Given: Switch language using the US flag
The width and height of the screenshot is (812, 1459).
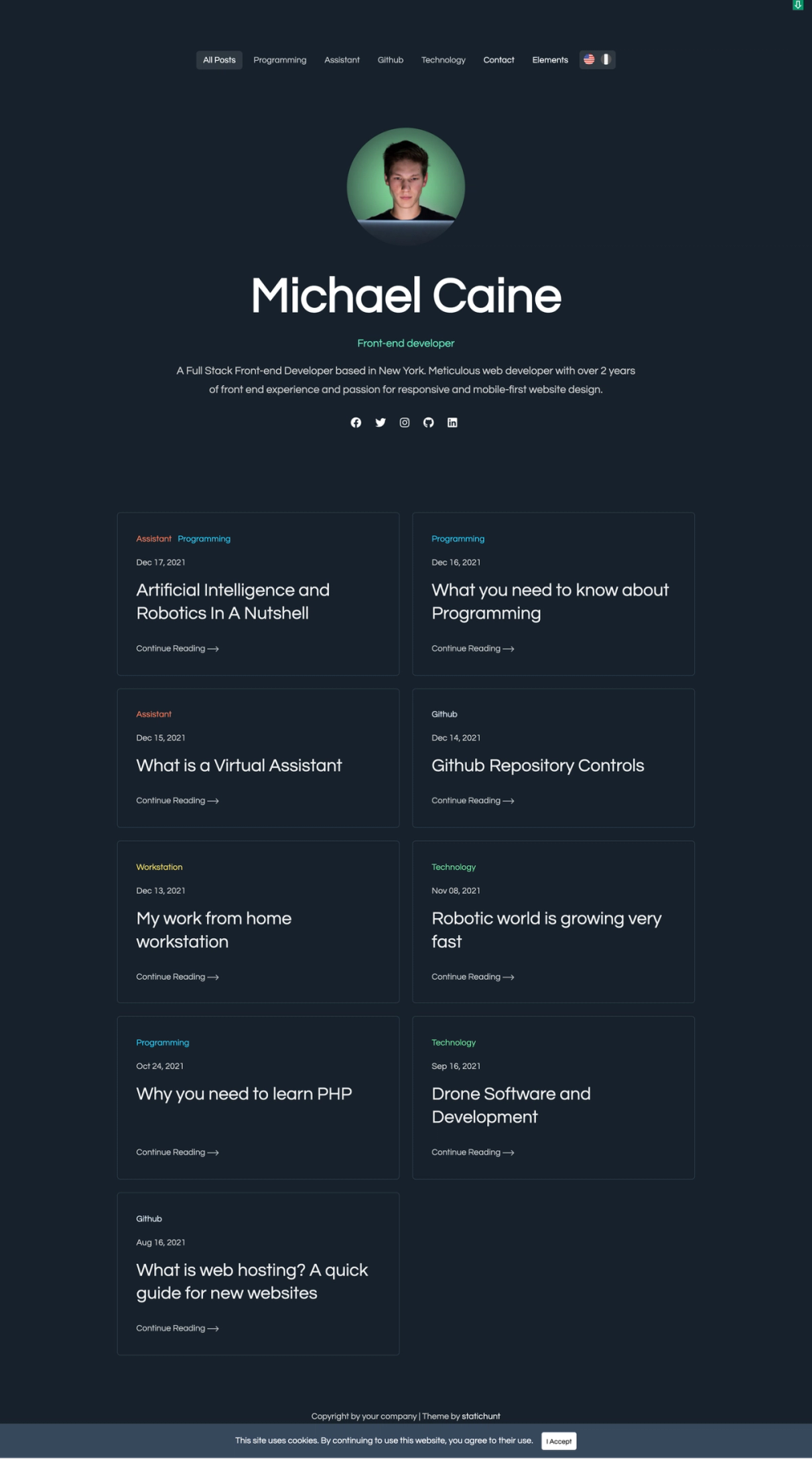Looking at the screenshot, I should coord(590,59).
